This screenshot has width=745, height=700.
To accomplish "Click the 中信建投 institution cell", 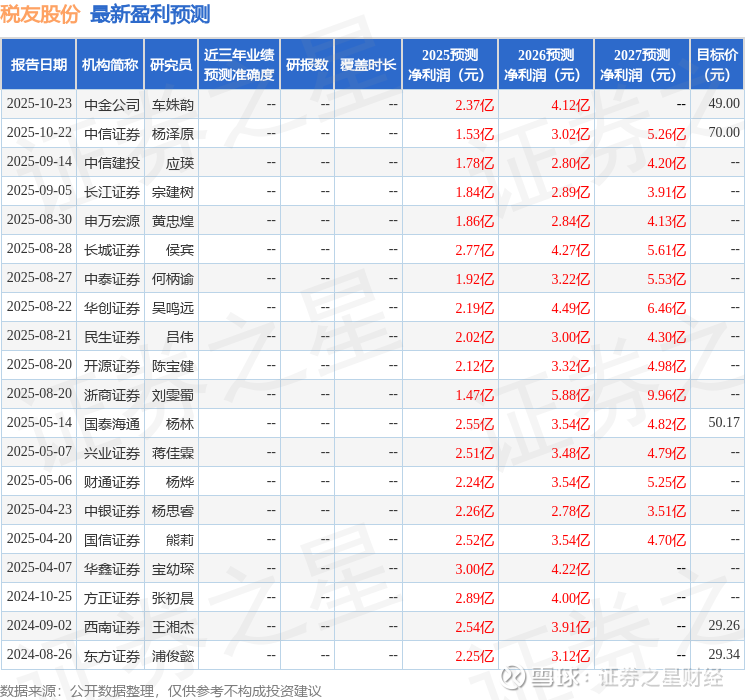I will point(112,163).
